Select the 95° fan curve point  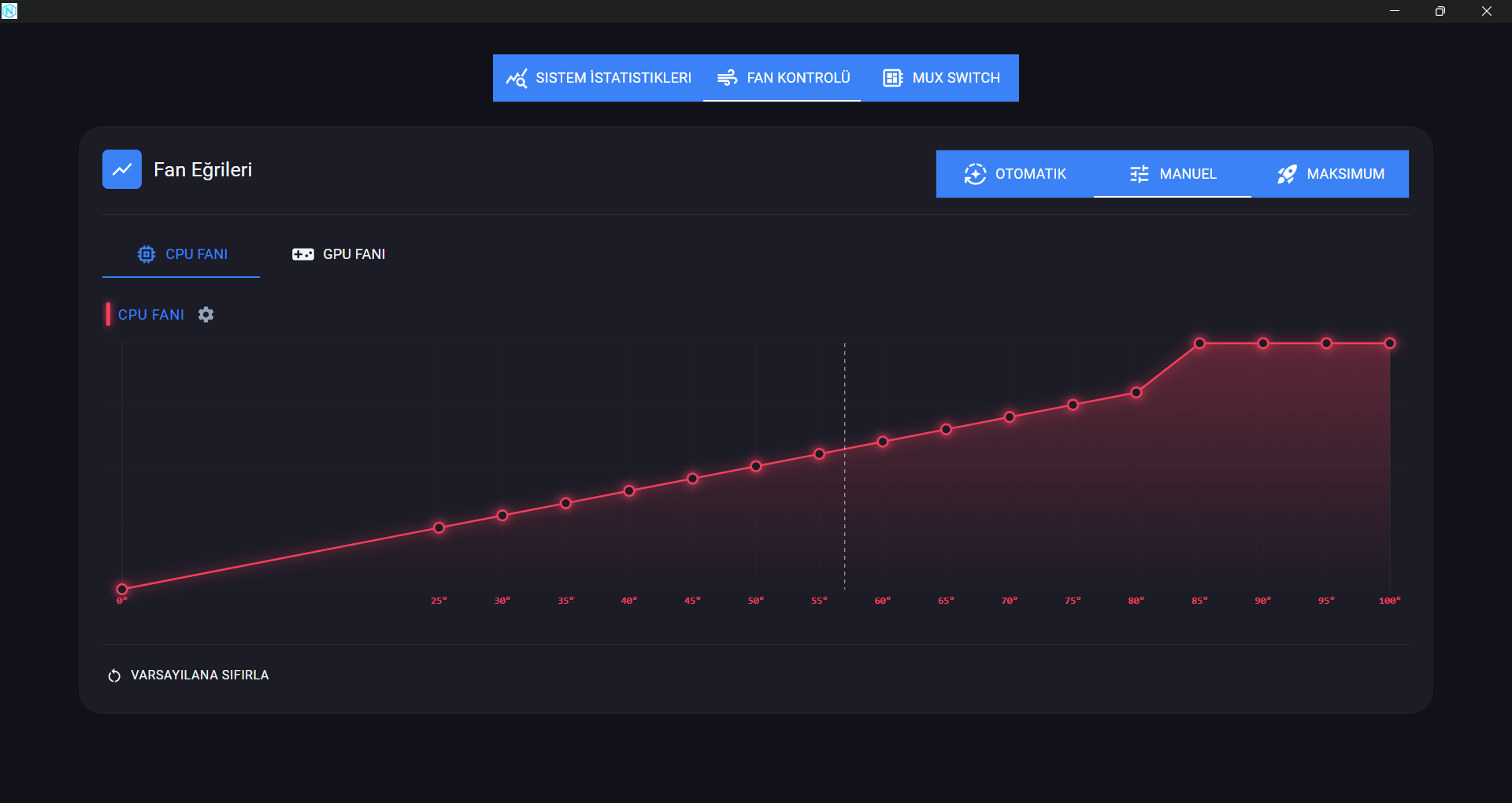1326,343
